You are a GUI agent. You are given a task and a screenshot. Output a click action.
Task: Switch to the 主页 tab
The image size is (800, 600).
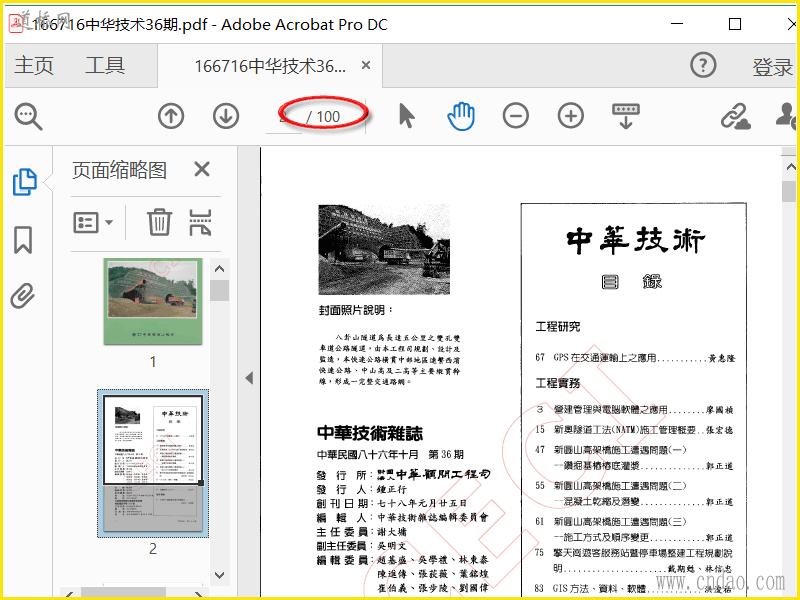[x=34, y=65]
